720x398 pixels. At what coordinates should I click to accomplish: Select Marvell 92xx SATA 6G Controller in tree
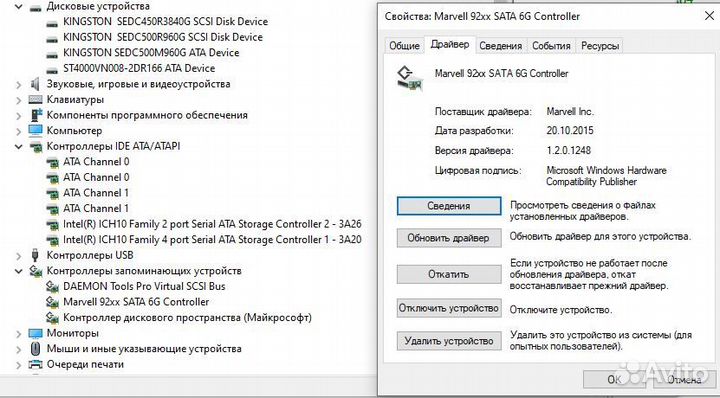(x=136, y=303)
